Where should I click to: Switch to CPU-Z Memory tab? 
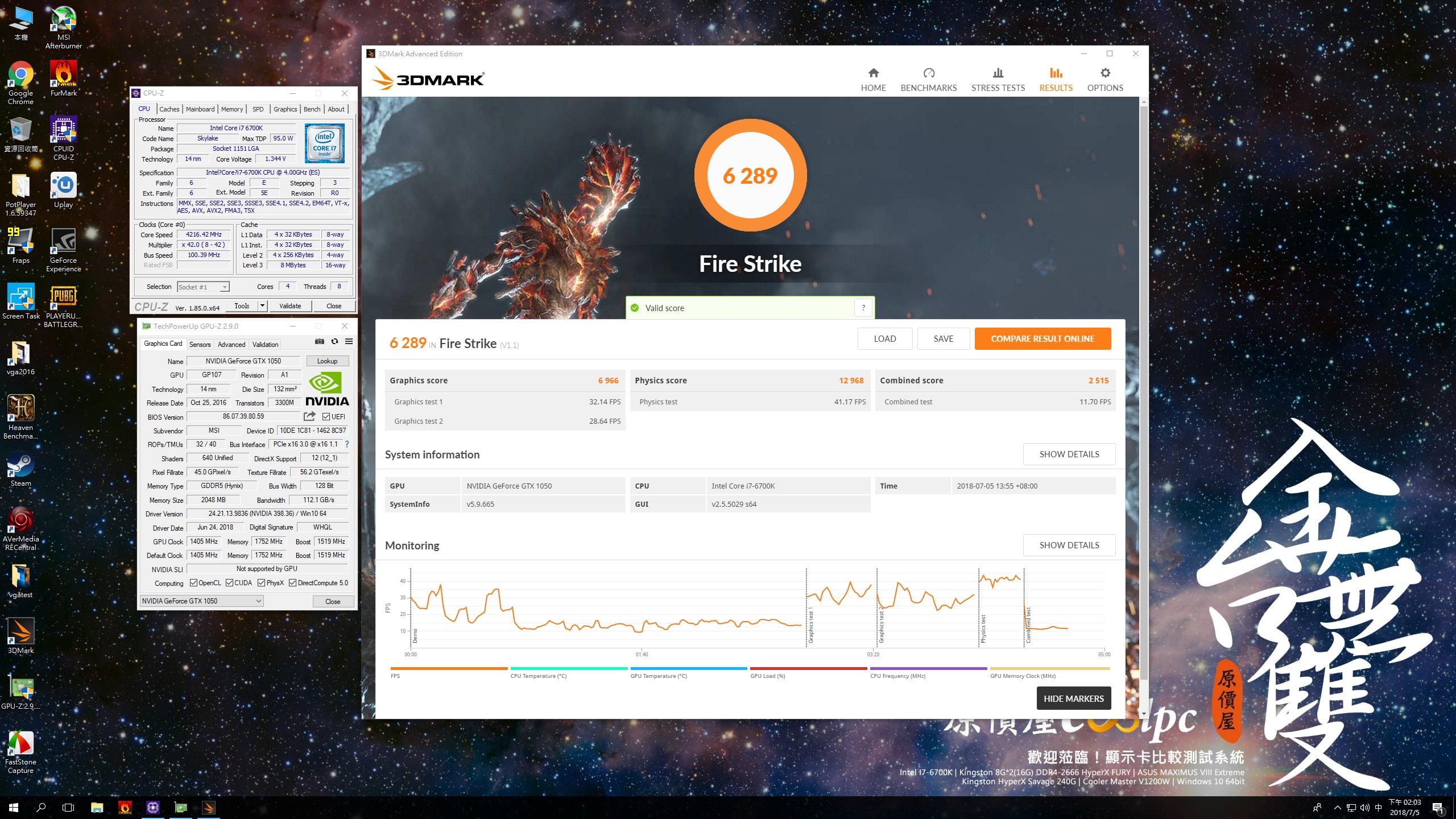click(232, 109)
